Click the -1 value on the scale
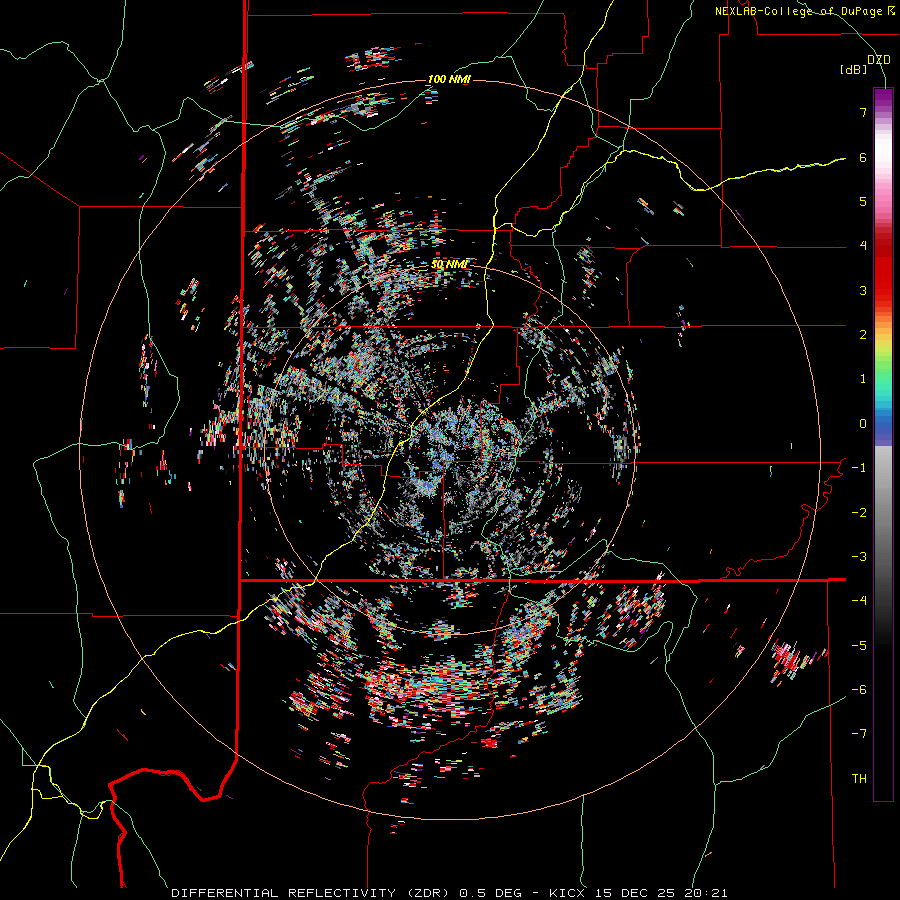The image size is (900, 900). tap(859, 468)
